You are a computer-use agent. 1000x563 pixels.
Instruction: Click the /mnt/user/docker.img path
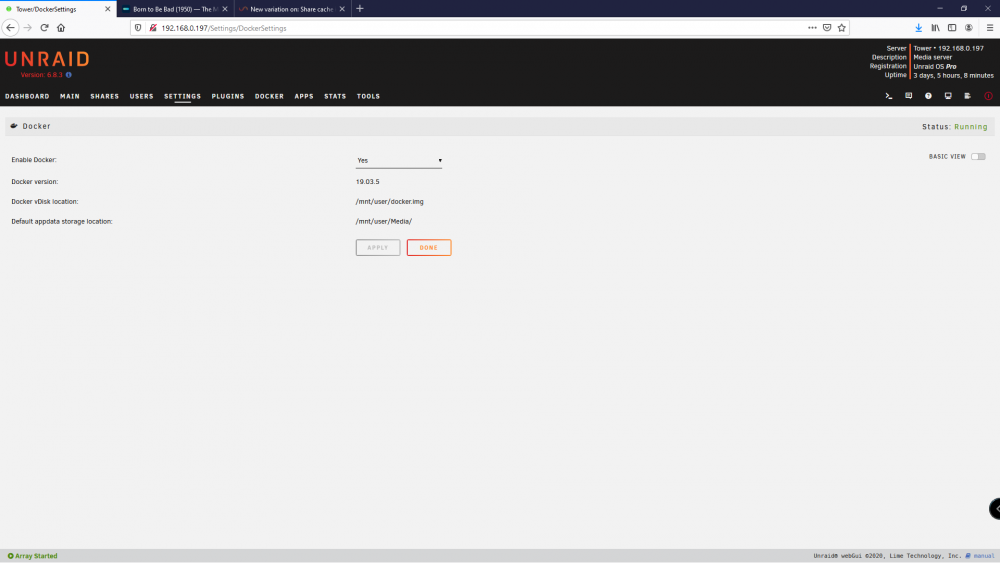[390, 201]
